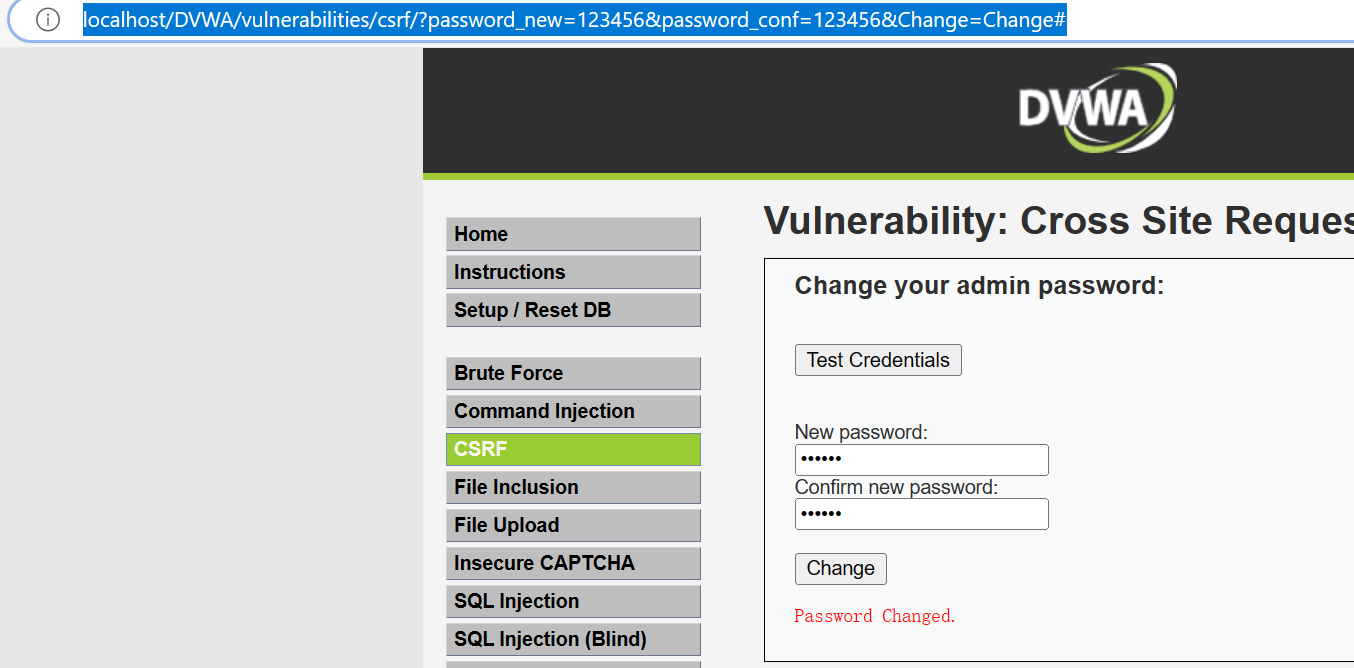
Task: Open the File Inclusion page
Action: (573, 487)
